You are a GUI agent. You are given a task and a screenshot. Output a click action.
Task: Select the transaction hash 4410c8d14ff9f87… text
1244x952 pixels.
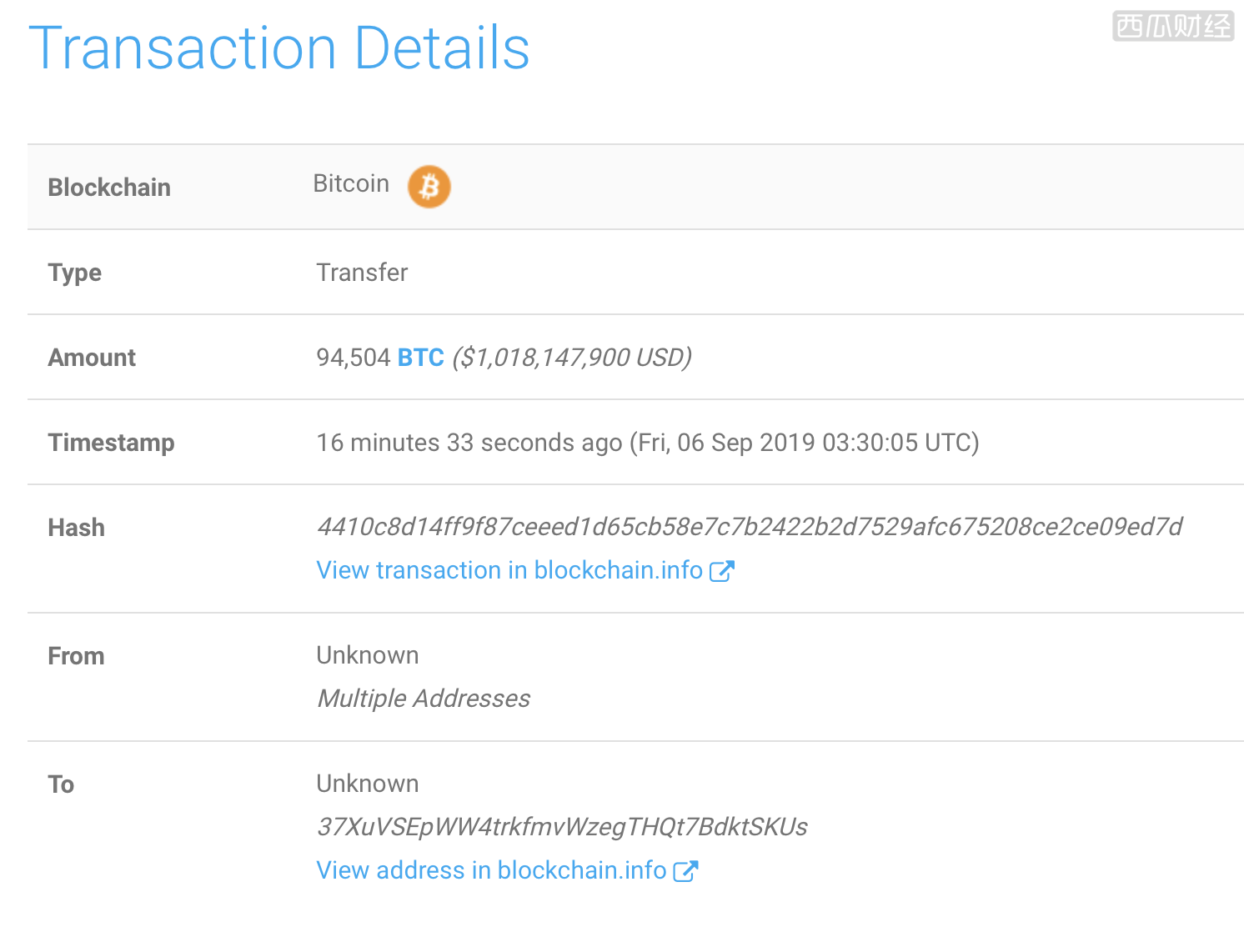750,527
